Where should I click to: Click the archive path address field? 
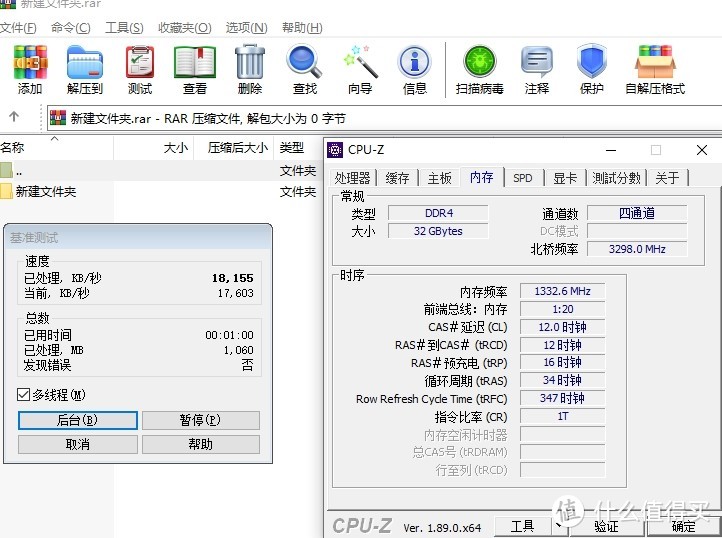pyautogui.click(x=384, y=118)
